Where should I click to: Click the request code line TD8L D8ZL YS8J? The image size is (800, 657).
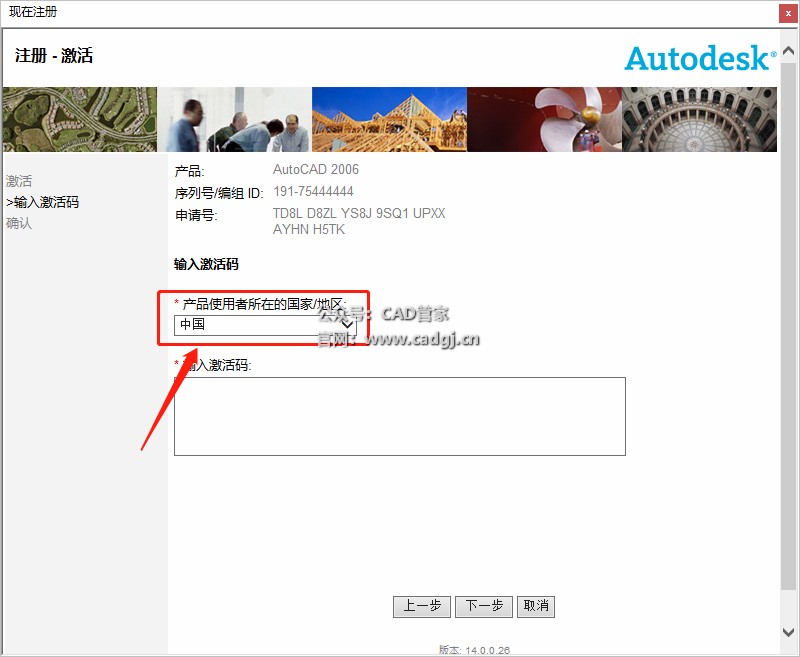pos(359,213)
